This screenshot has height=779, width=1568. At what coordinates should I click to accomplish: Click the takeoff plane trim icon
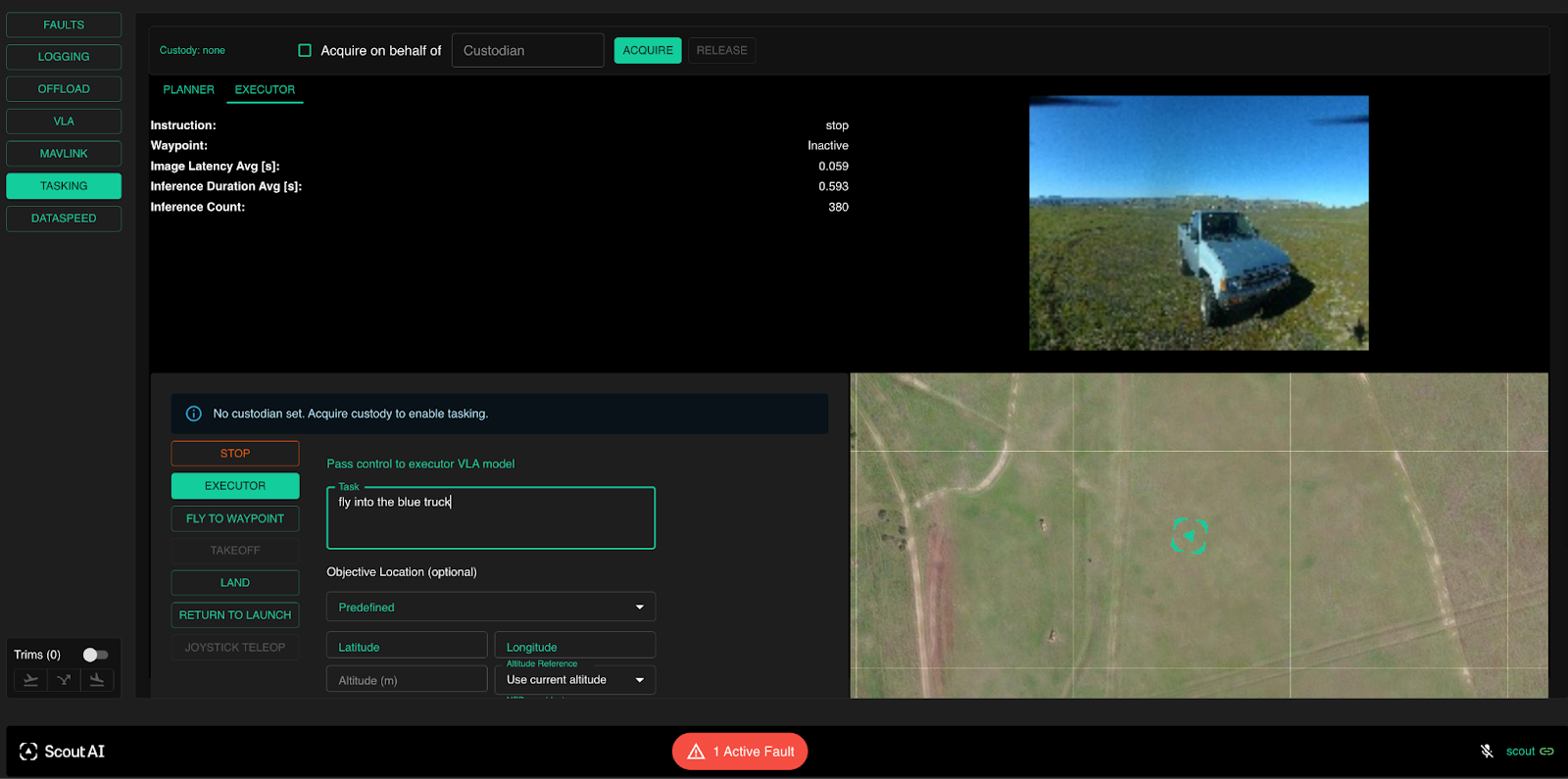pos(30,680)
